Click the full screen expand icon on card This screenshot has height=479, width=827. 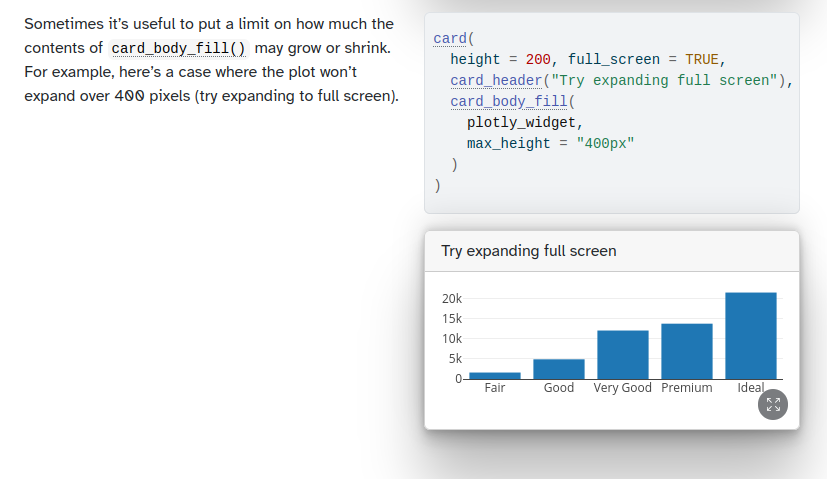click(x=773, y=405)
